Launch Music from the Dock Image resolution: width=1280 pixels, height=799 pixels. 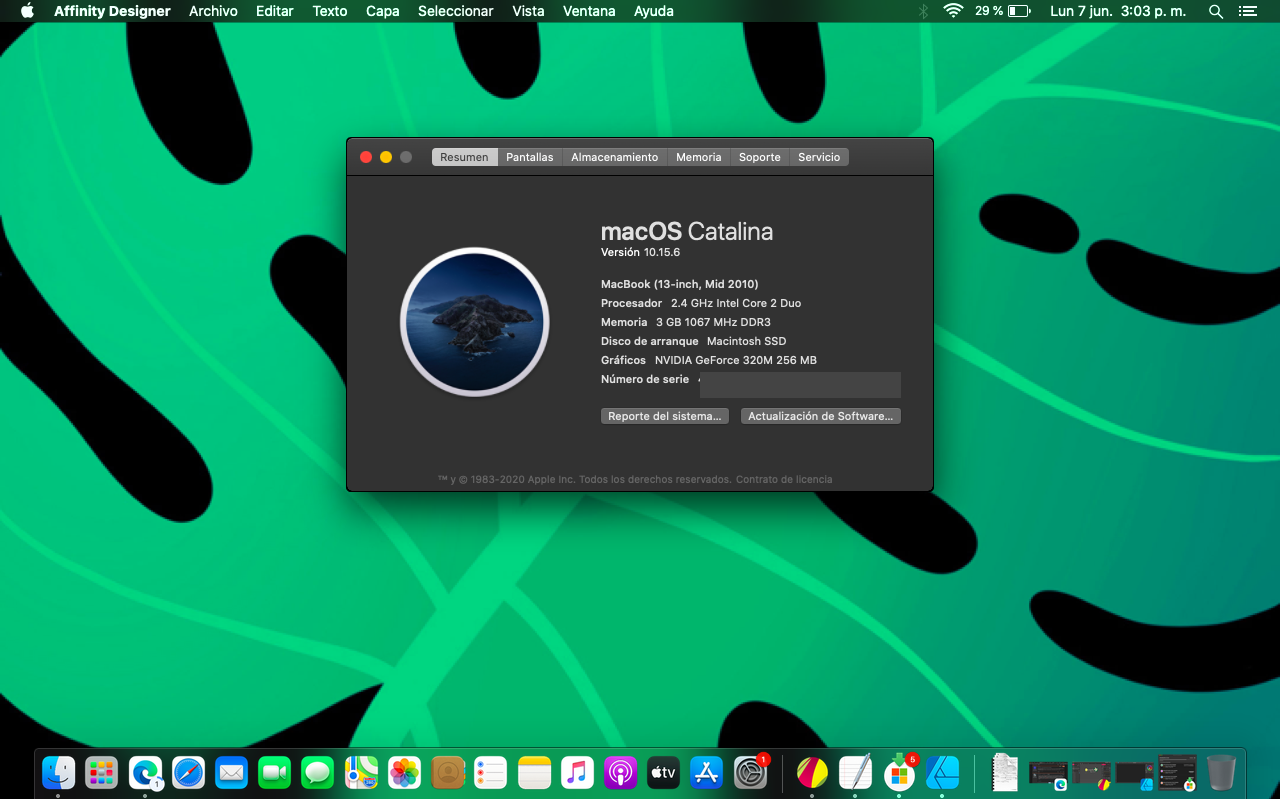pos(577,772)
